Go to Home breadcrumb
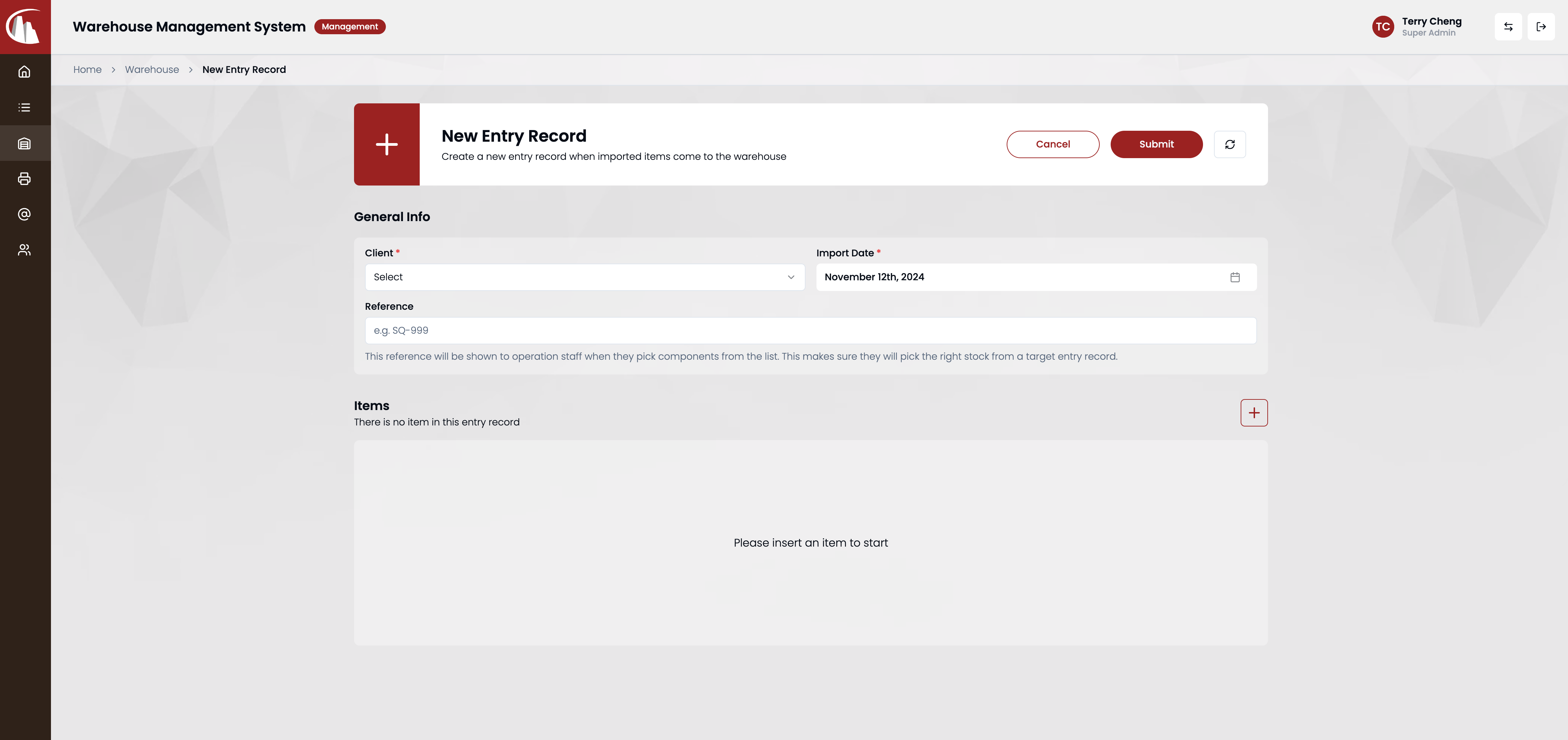 pyautogui.click(x=88, y=69)
